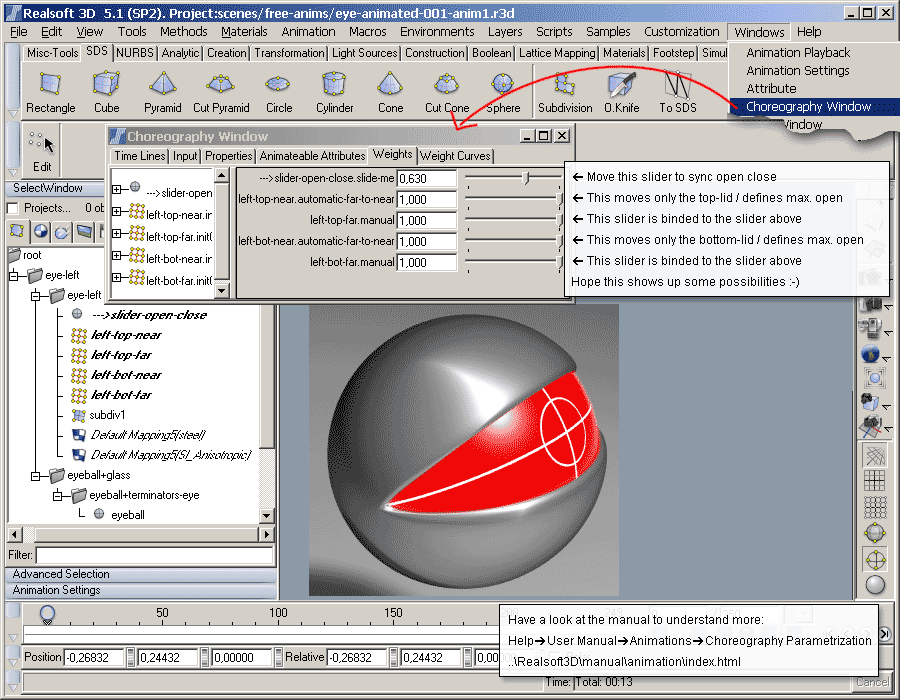Expand the left-top-far node in Choreography tree
Screen dimensions: 900x700
tap(117, 234)
